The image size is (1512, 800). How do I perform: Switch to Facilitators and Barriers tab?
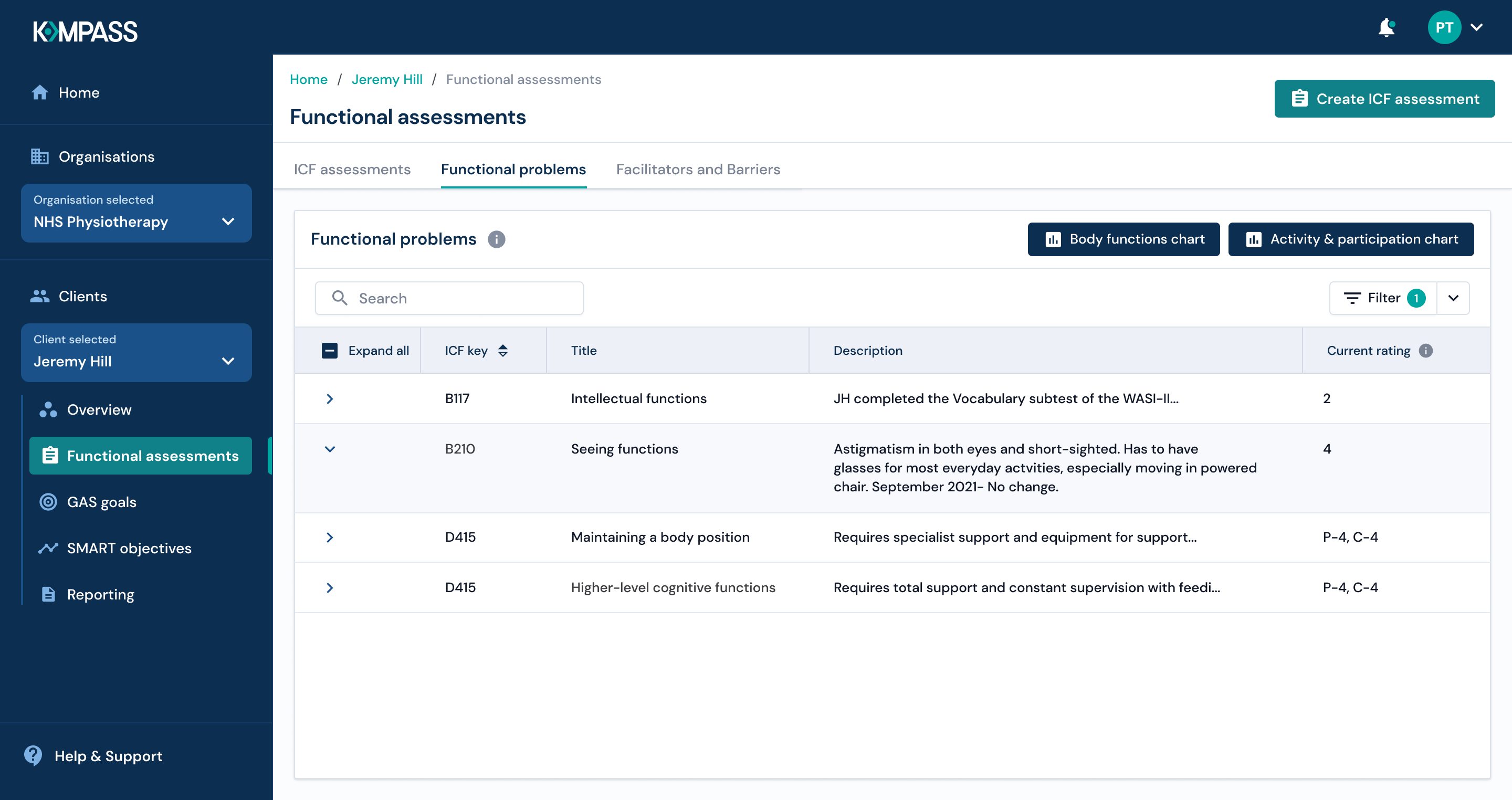point(698,169)
